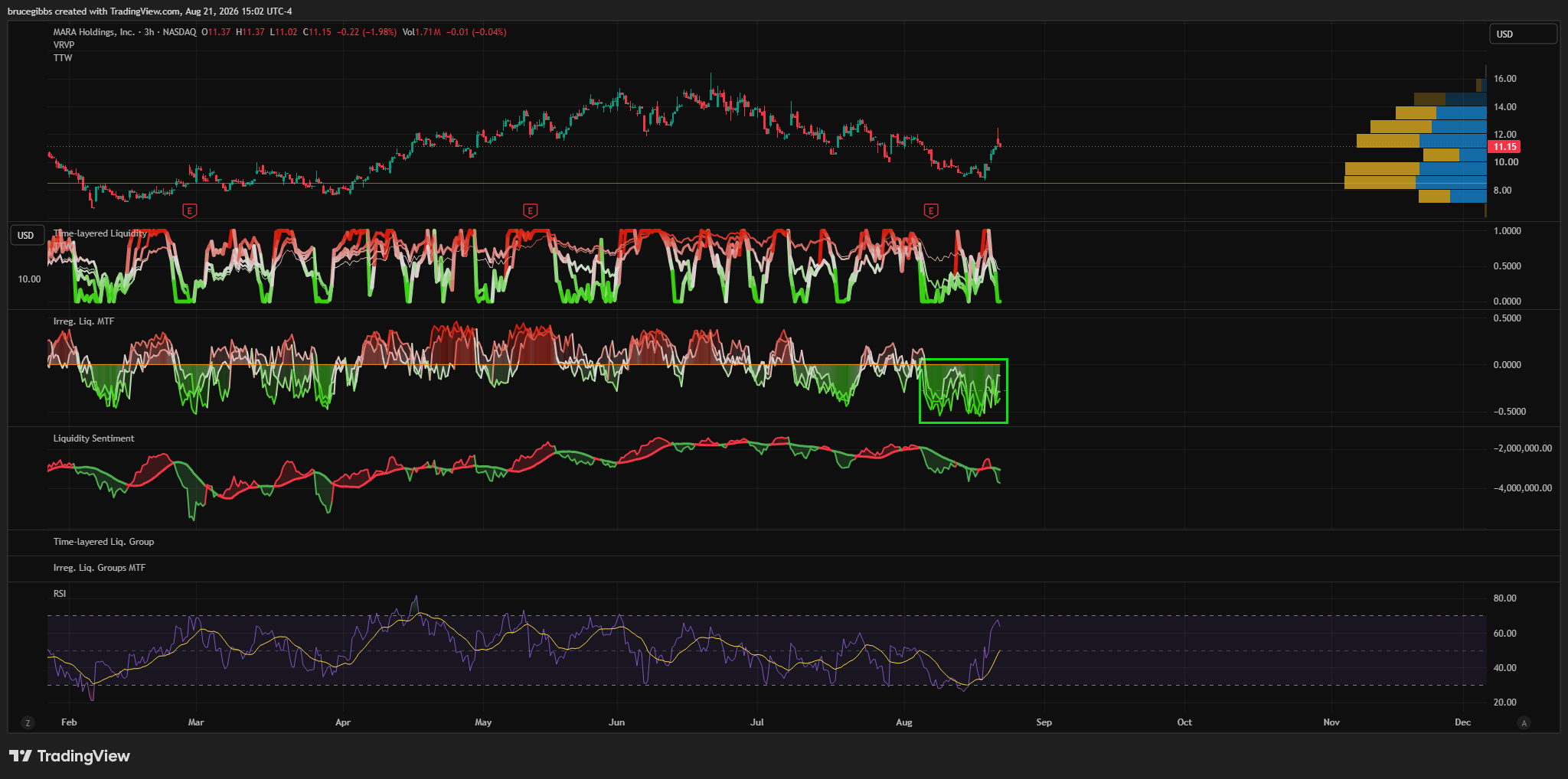The height and width of the screenshot is (779, 1568).
Task: Click the red 11.15 current price label
Action: 1504,147
